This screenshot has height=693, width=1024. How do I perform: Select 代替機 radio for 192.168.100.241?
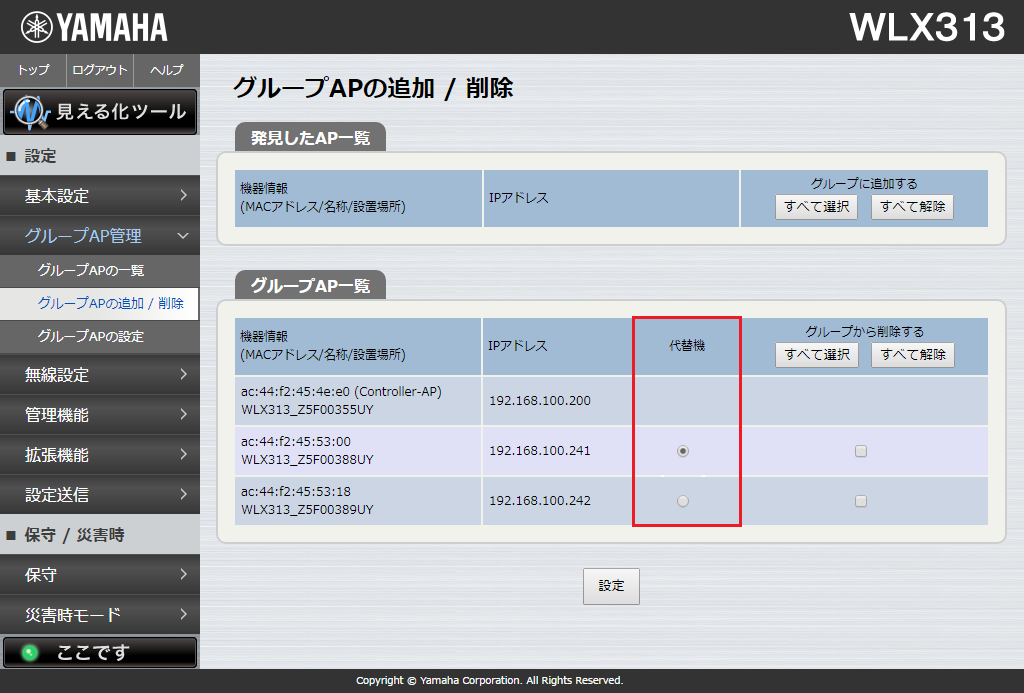click(x=683, y=451)
